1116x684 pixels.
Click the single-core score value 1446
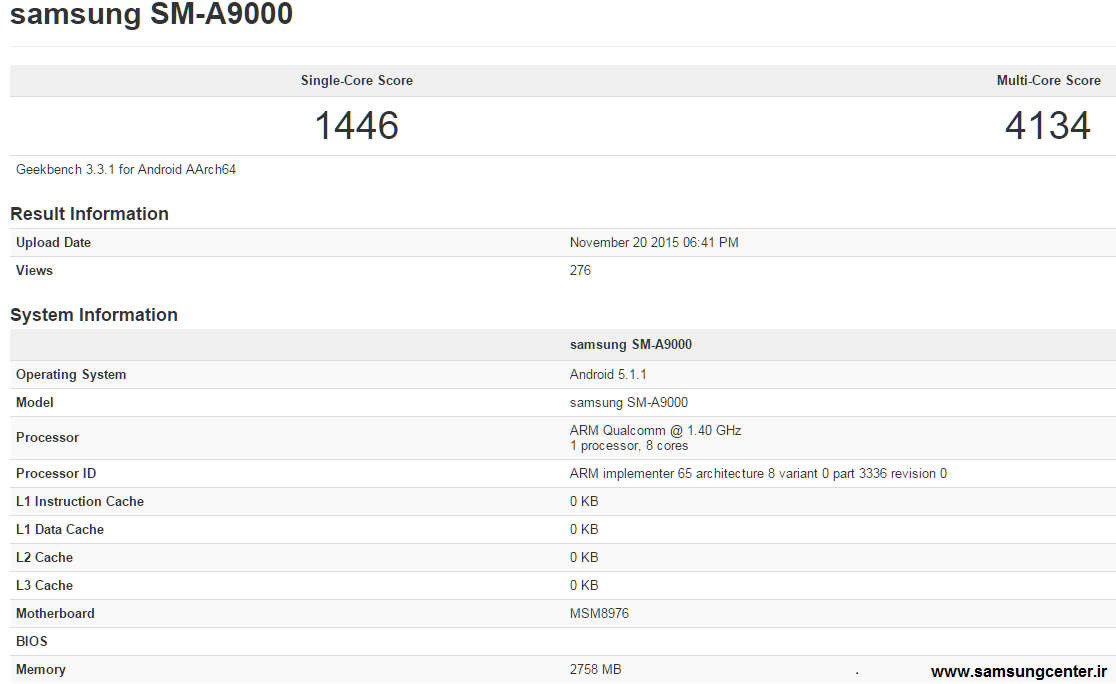click(x=357, y=125)
